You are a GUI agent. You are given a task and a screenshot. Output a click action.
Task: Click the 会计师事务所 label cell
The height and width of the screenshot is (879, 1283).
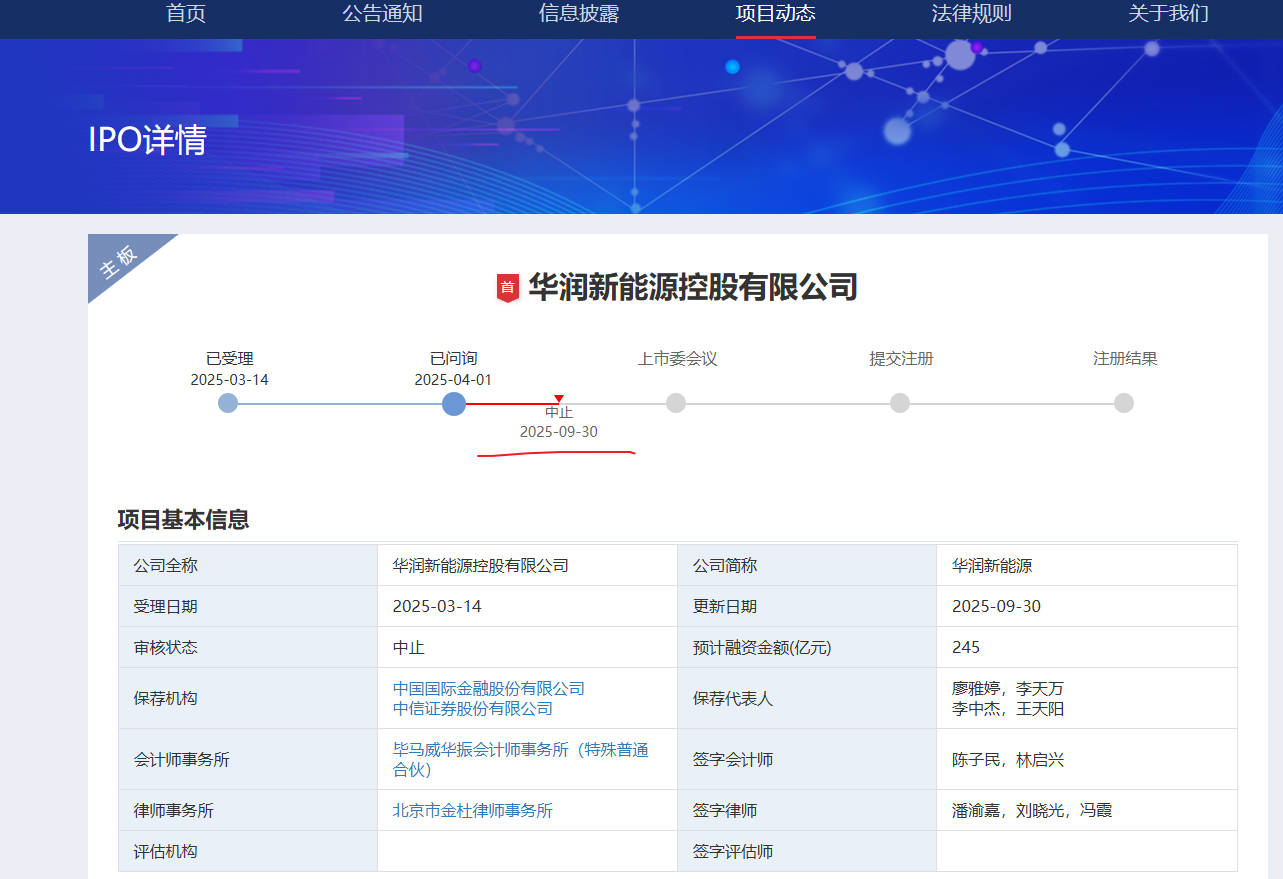[248, 759]
